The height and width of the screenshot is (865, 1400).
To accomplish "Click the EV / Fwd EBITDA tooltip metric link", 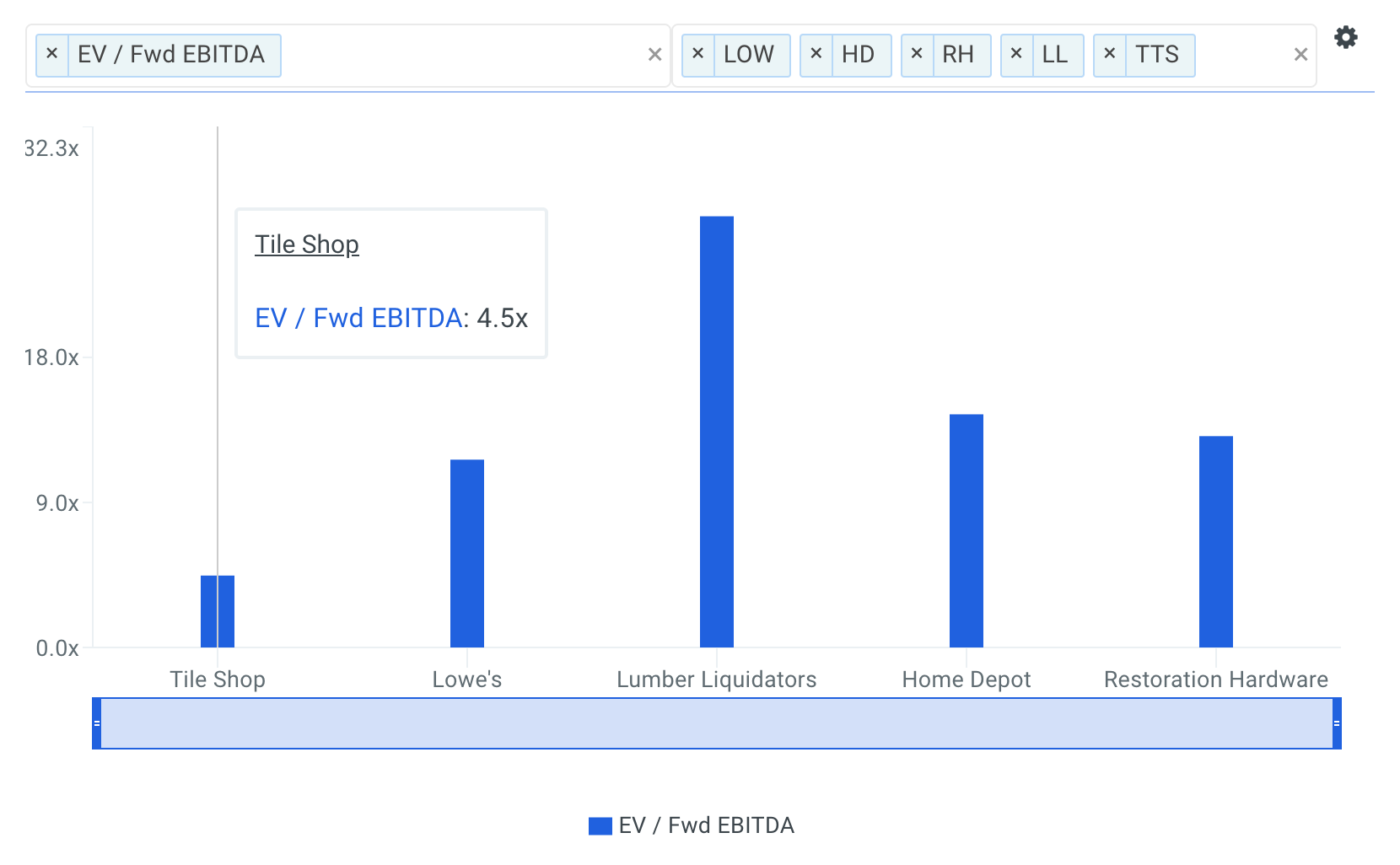I will coord(358,318).
